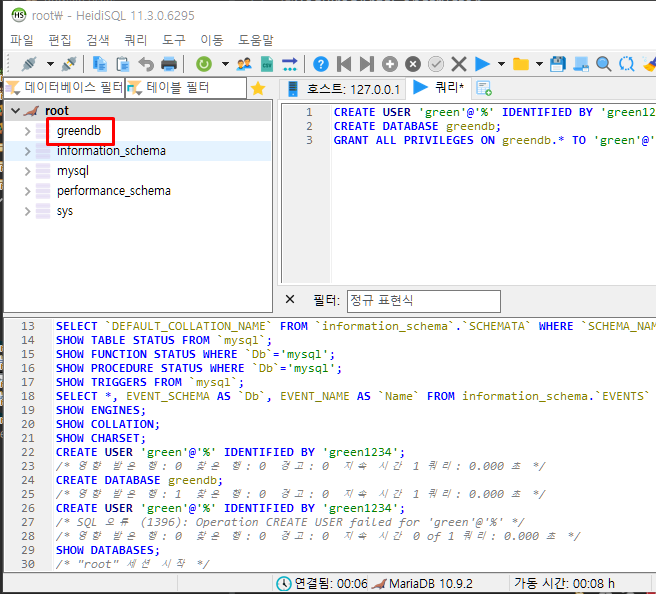This screenshot has height=594, width=656.
Task: Click the magnifier search icon
Action: pos(604,64)
